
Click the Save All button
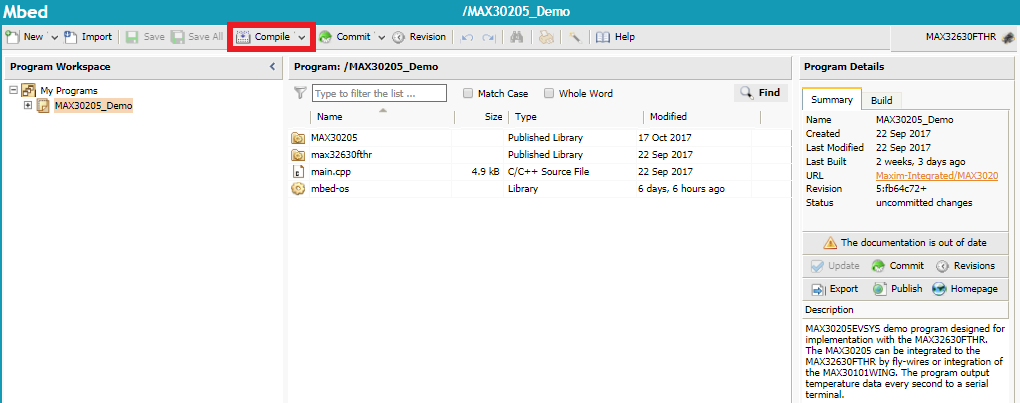[197, 37]
